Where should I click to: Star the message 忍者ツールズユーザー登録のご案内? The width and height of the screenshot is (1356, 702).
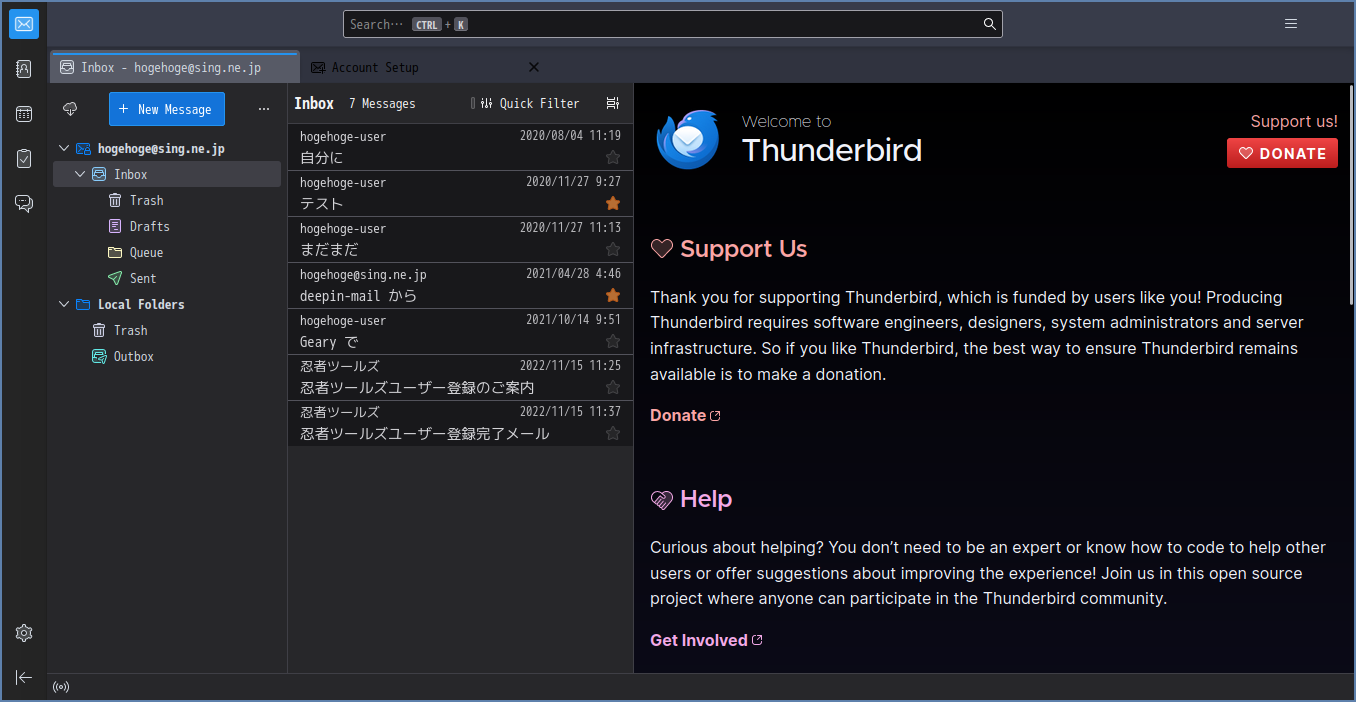click(x=613, y=387)
